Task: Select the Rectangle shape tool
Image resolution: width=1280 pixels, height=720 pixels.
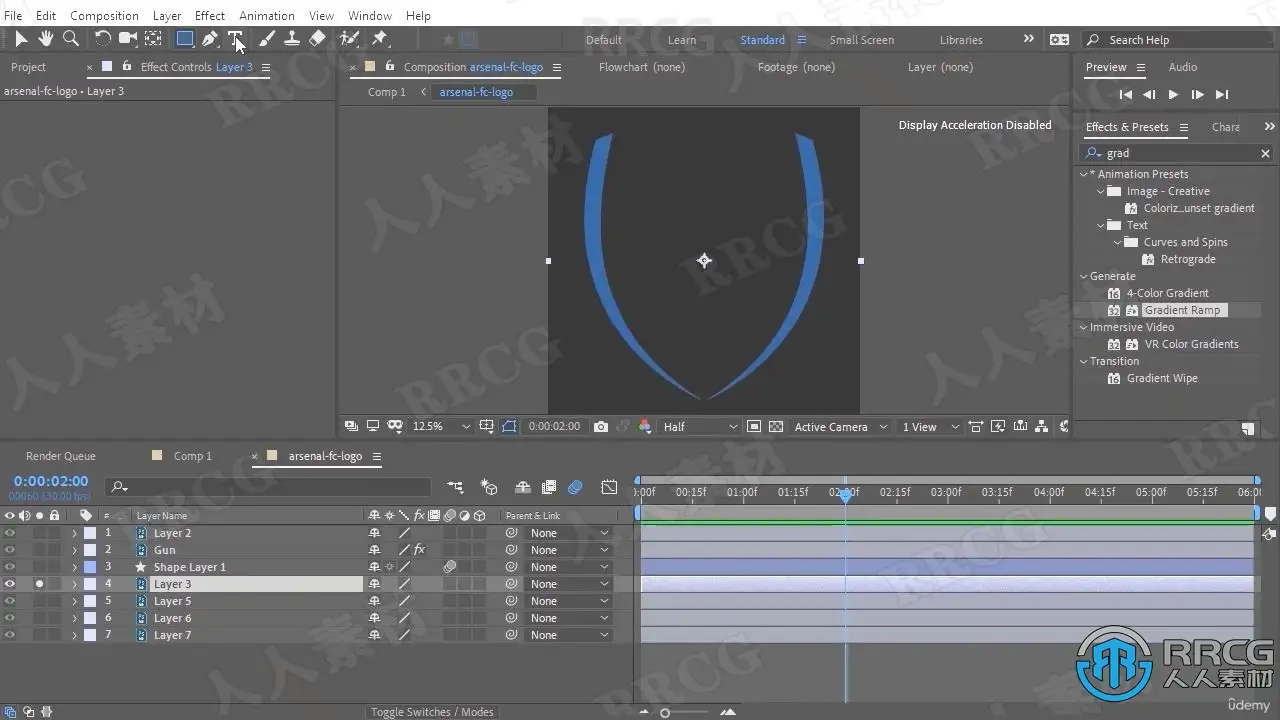Action: [x=185, y=39]
